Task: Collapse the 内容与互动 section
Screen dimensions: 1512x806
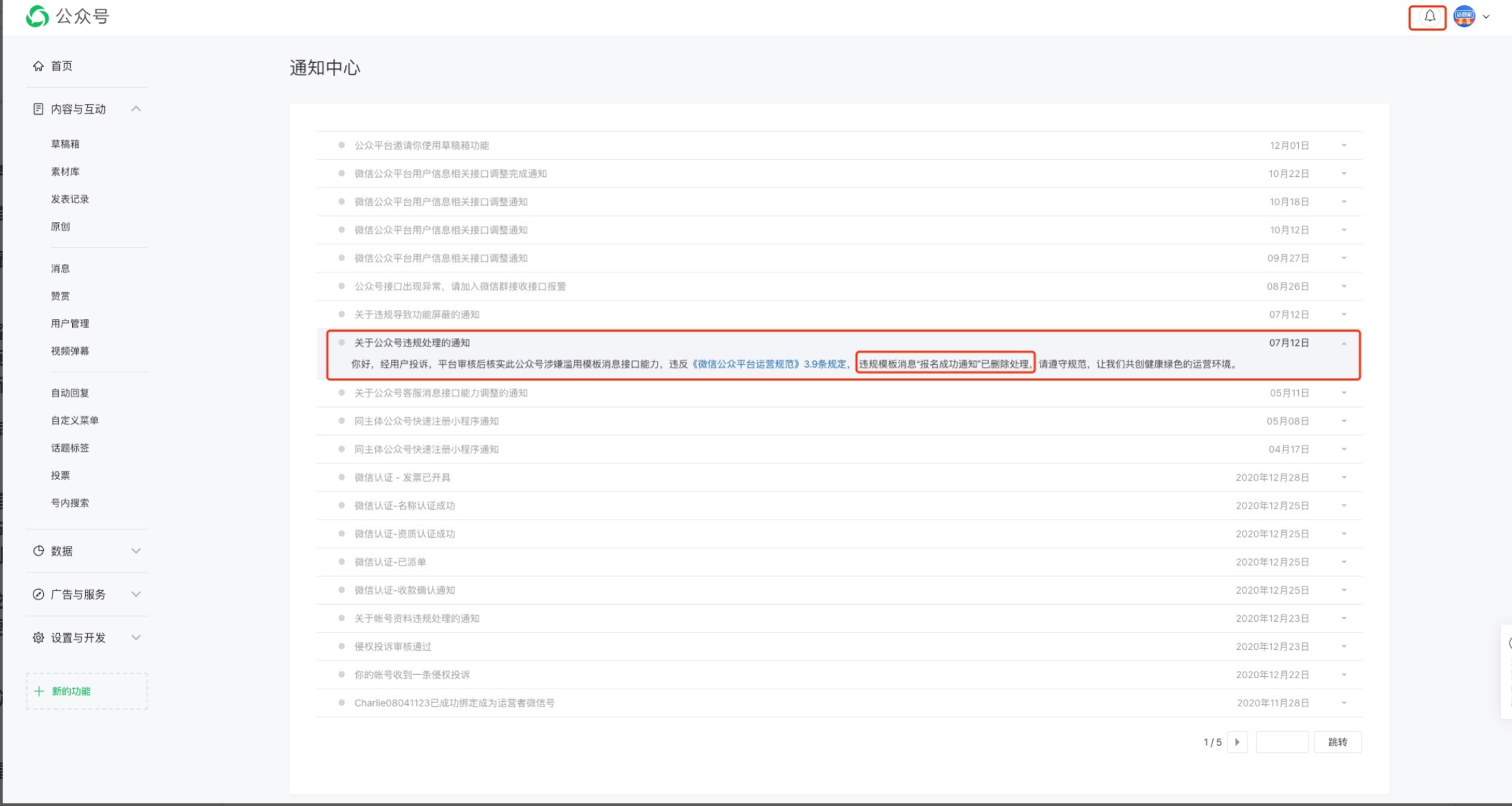Action: click(x=136, y=109)
